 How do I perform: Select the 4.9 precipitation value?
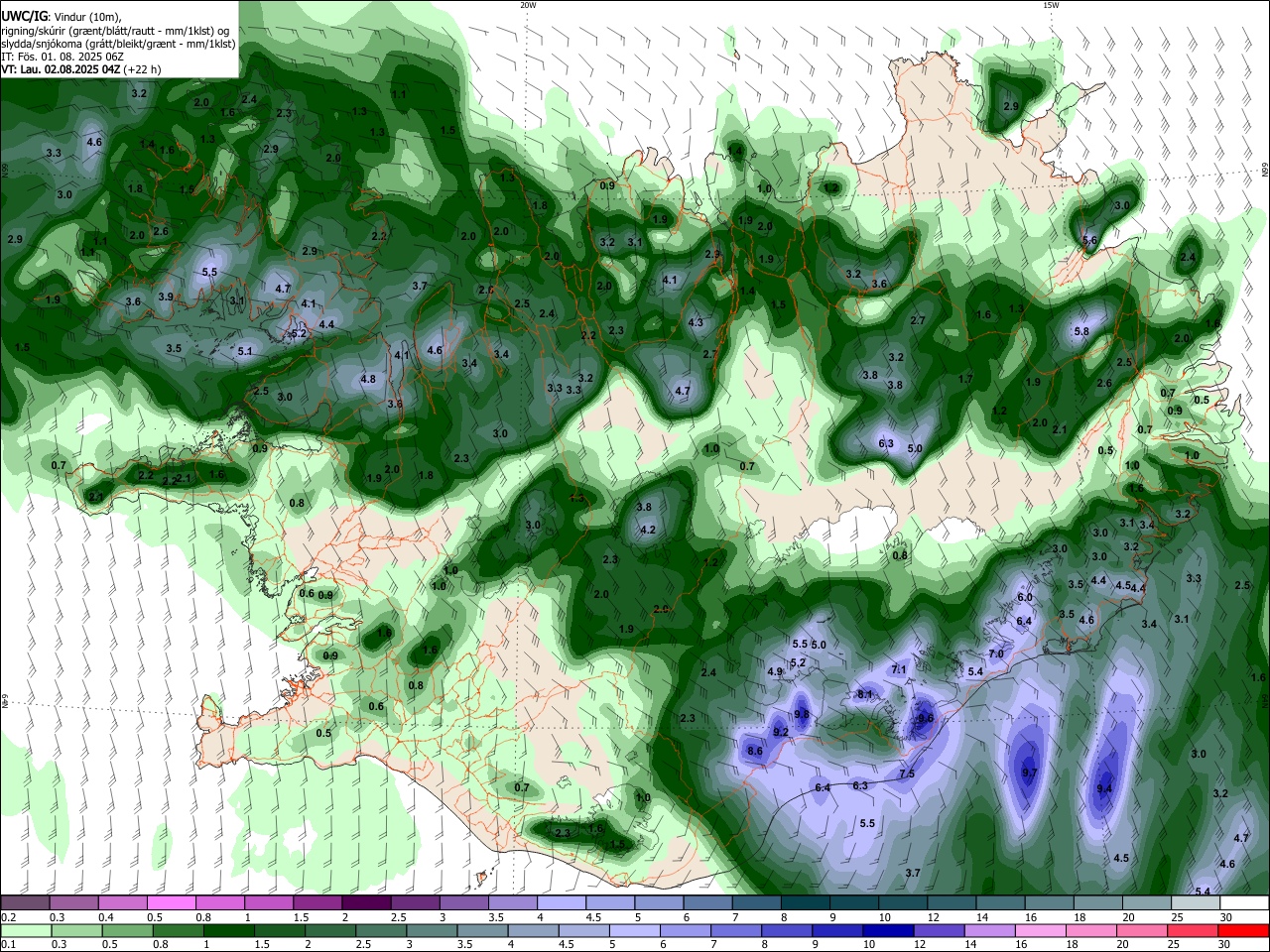click(775, 671)
